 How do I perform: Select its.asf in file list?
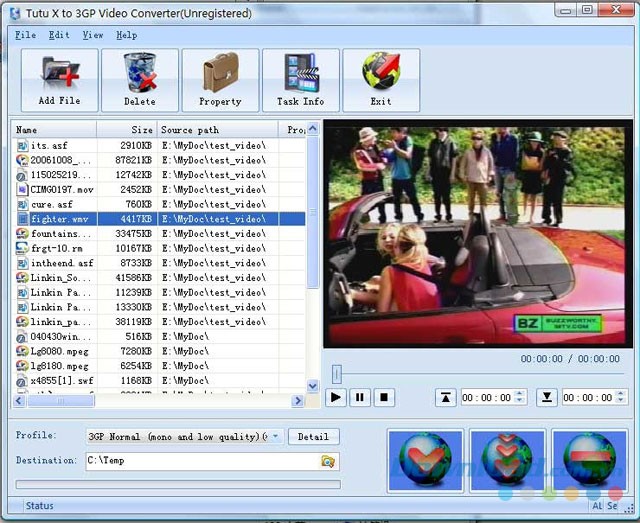pyautogui.click(x=160, y=145)
